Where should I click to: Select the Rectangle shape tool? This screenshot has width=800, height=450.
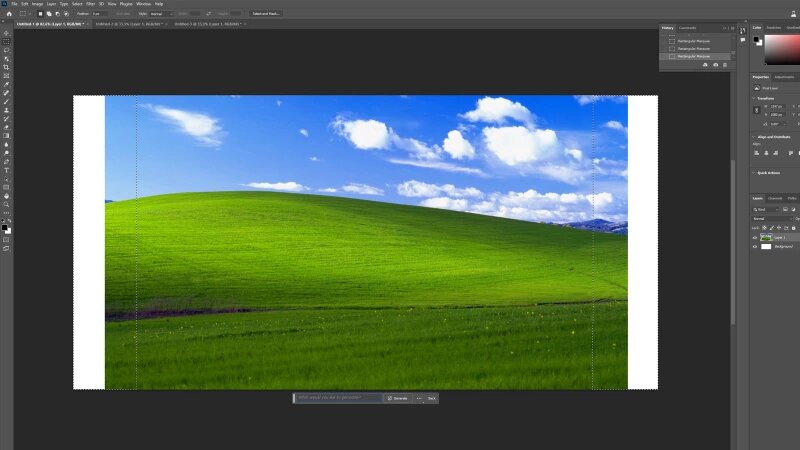6,187
